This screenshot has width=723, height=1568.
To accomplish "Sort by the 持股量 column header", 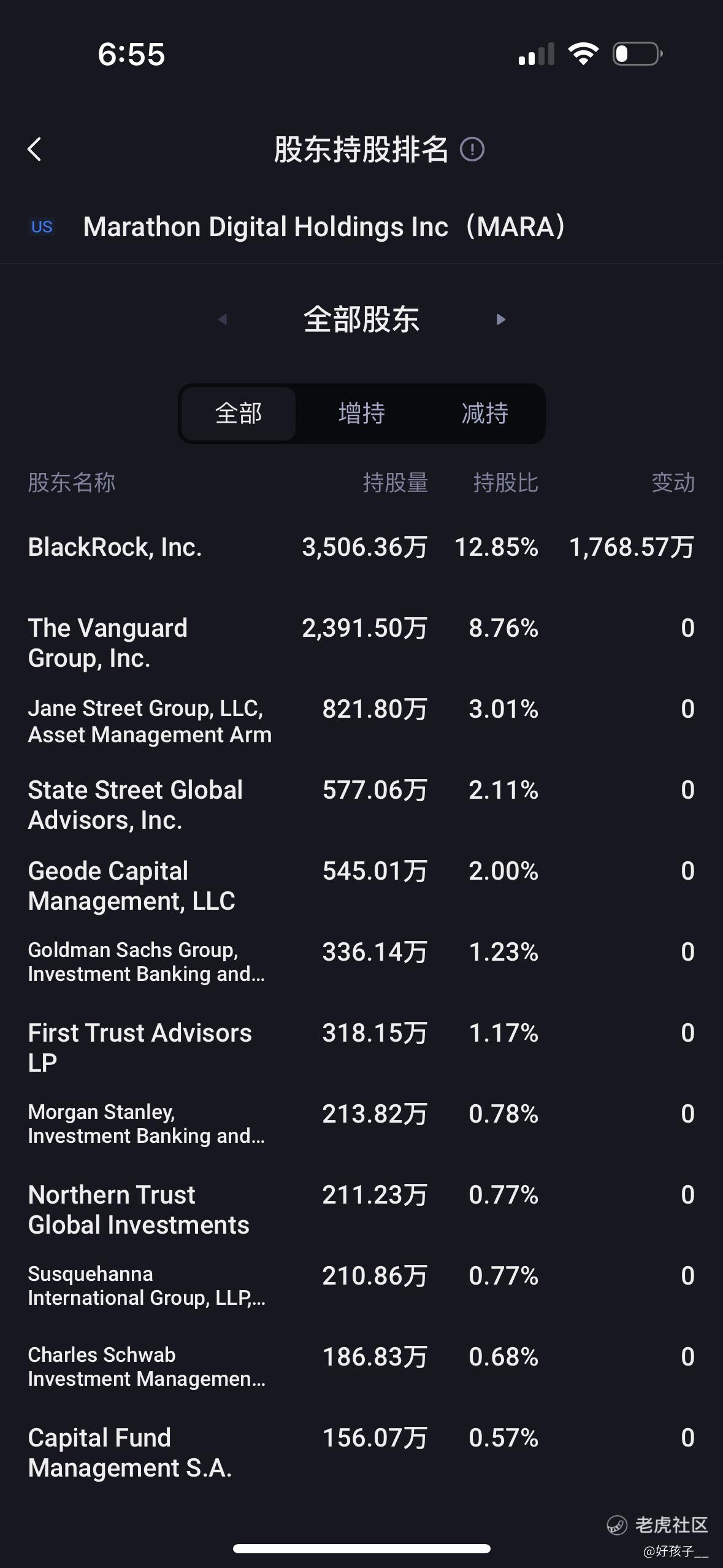I will click(x=395, y=483).
